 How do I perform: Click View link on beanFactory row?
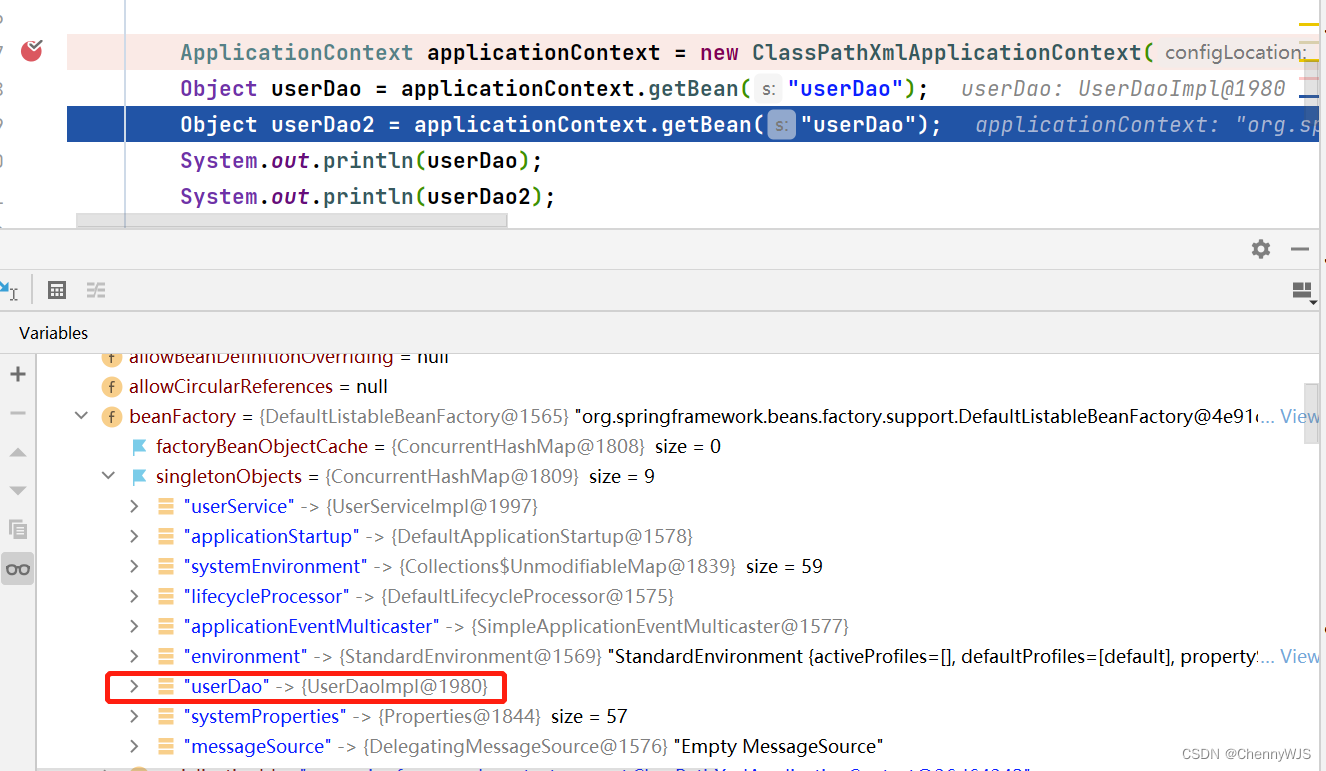[x=1299, y=416]
